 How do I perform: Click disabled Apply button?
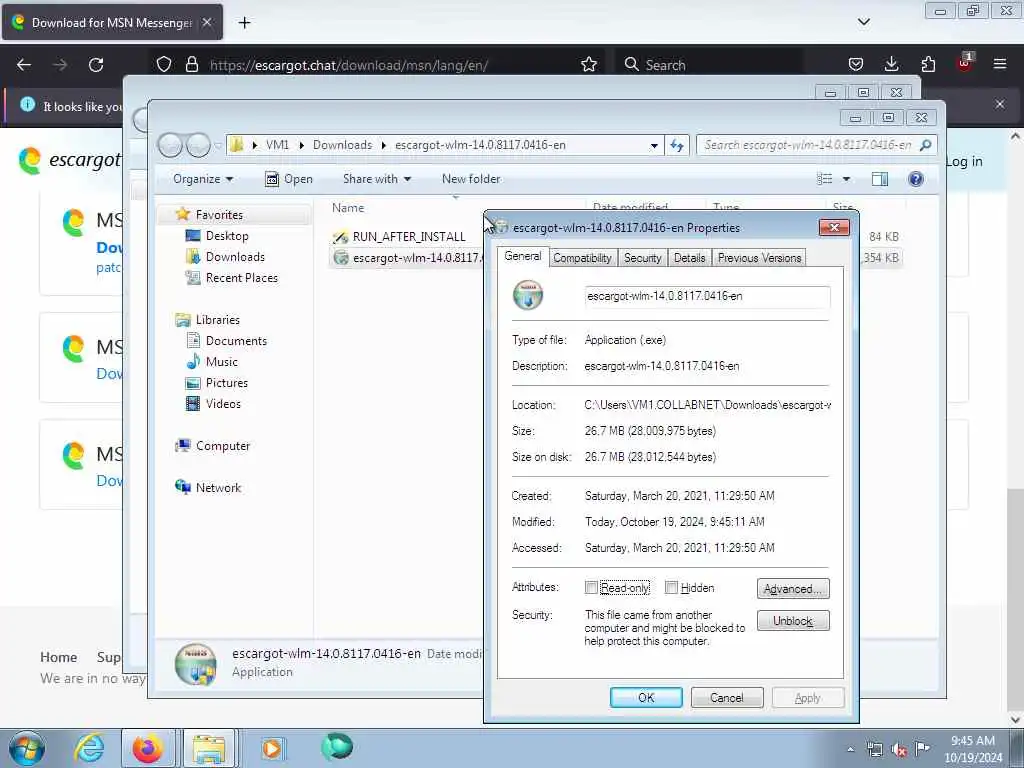(807, 697)
